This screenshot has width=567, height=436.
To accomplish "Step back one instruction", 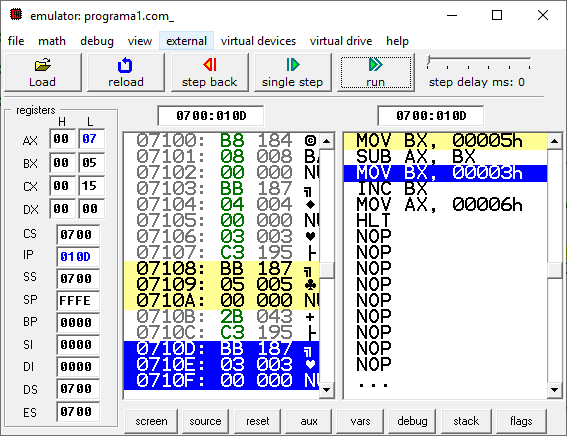I will tap(209, 72).
